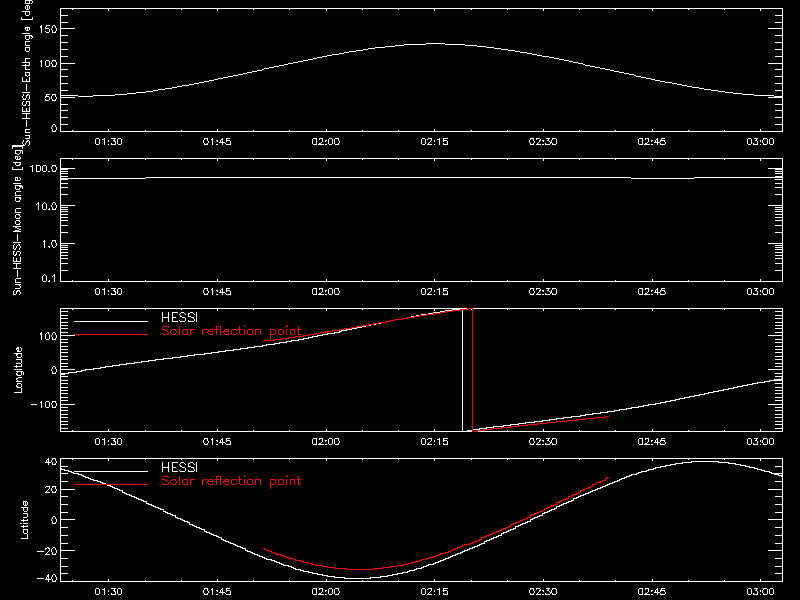The image size is (800, 600).
Task: Click "50" tick on Earth angle axis
Action: click(x=51, y=97)
